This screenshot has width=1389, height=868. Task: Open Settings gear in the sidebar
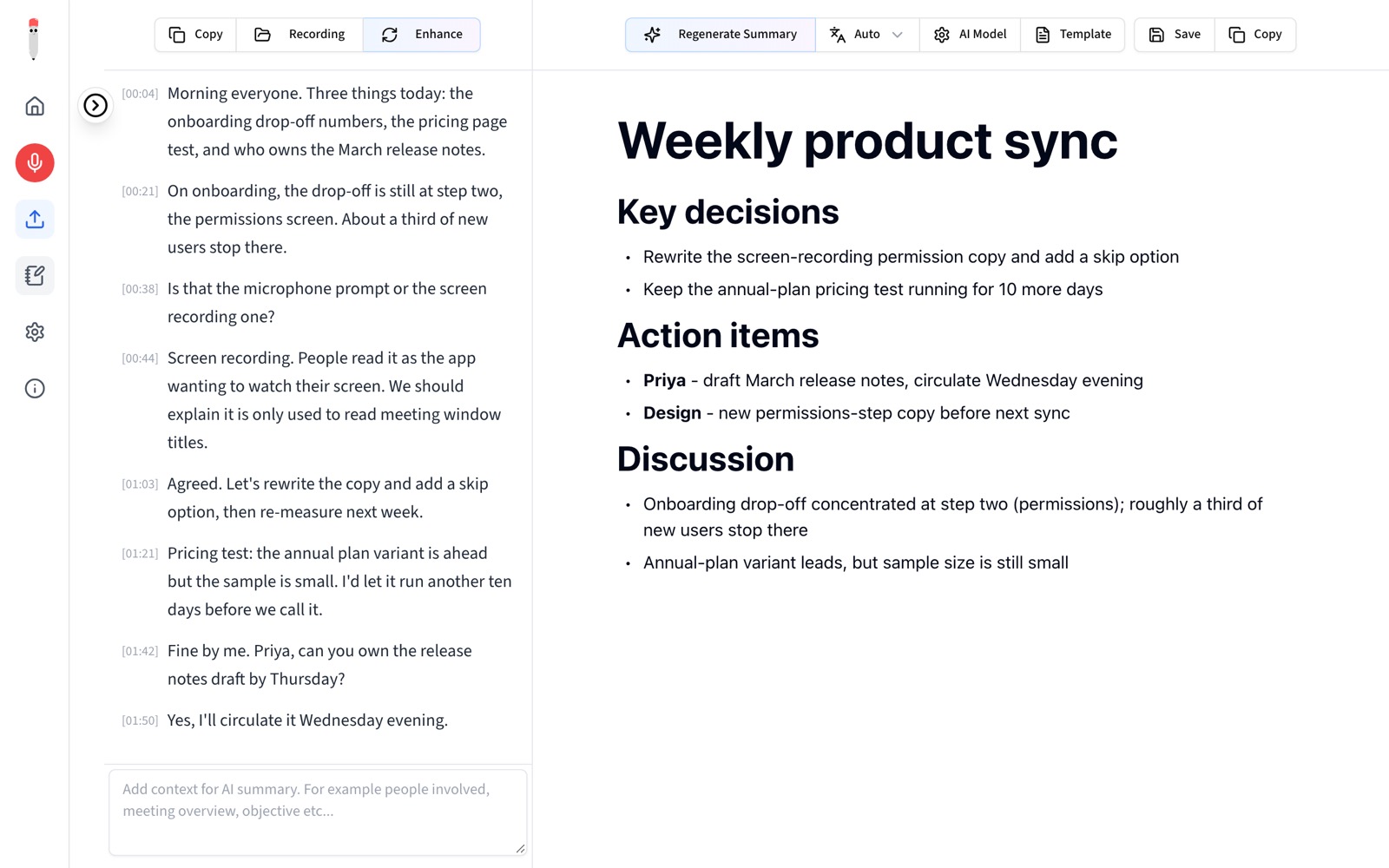(x=35, y=332)
